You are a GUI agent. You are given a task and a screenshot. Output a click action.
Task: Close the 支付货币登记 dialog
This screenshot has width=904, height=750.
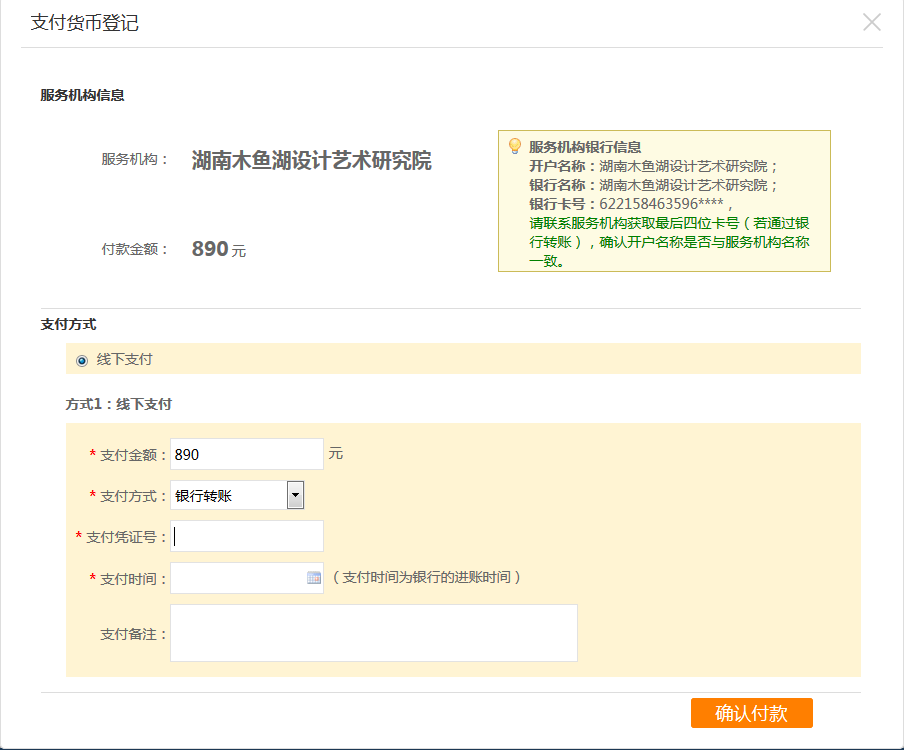[x=871, y=22]
